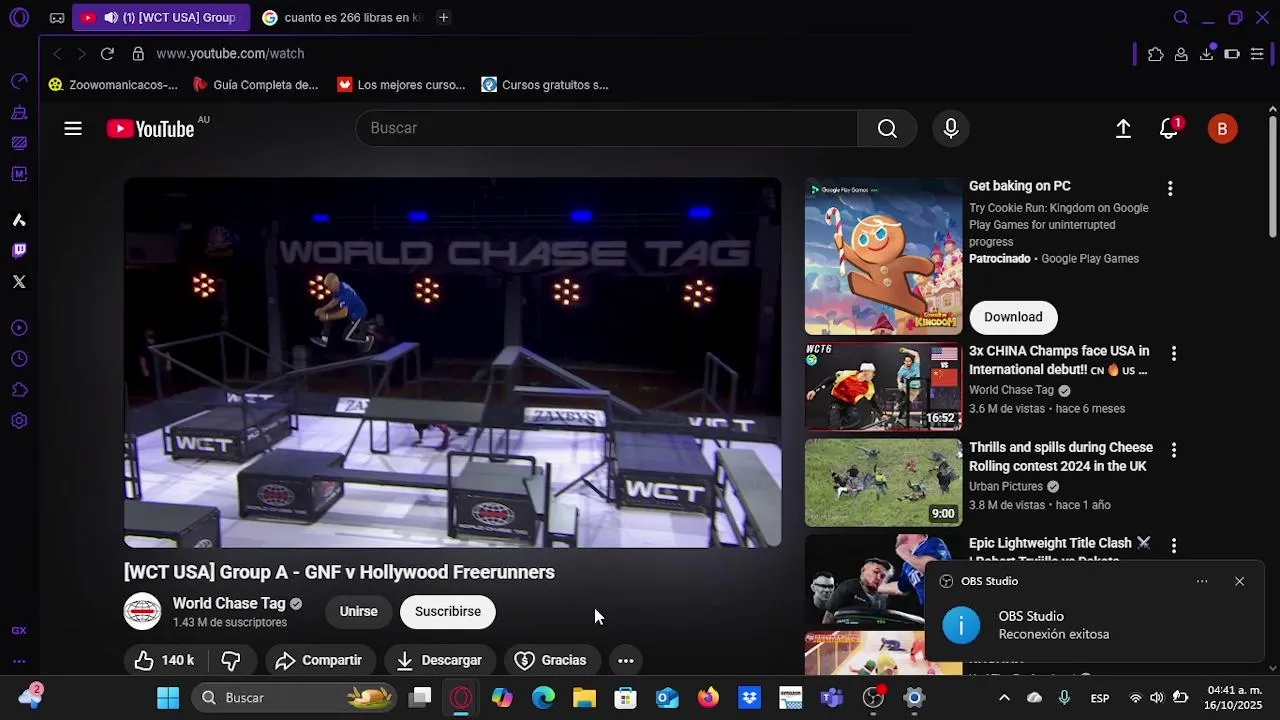Open Thrills and spills Cheese Rolling title

(x=1061, y=457)
